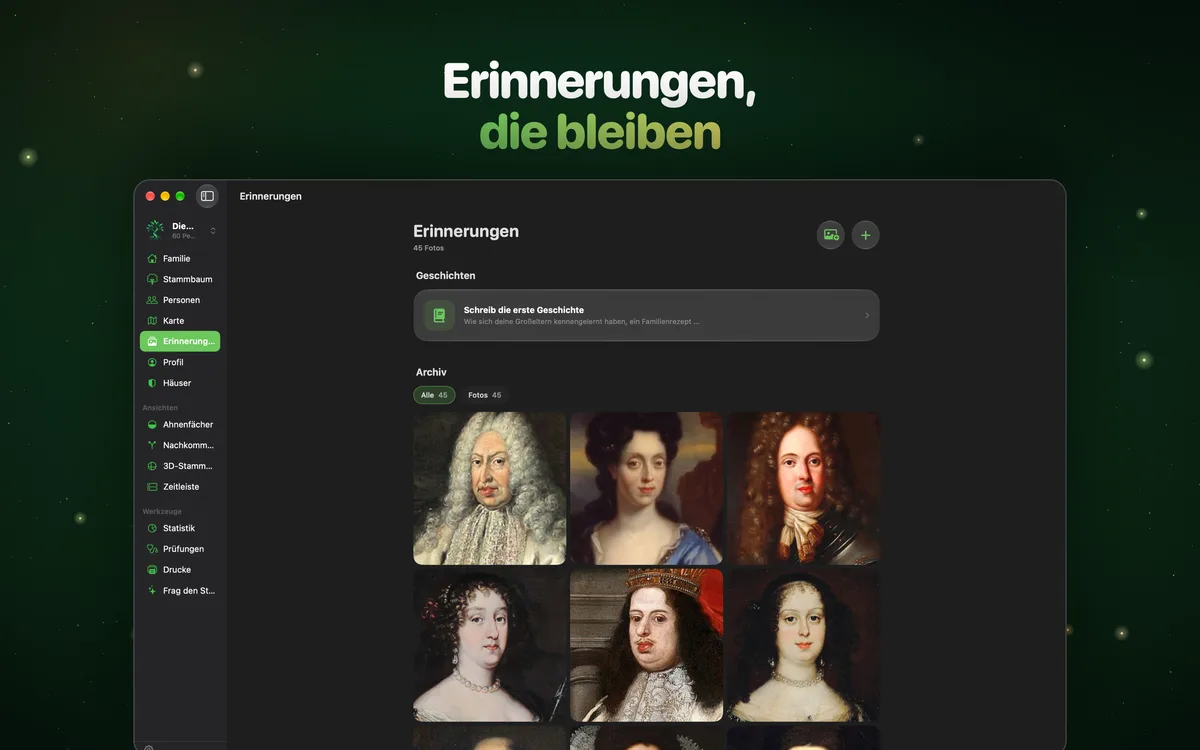Image resolution: width=1200 pixels, height=750 pixels.
Task: Open the Häuser section
Action: (x=180, y=383)
